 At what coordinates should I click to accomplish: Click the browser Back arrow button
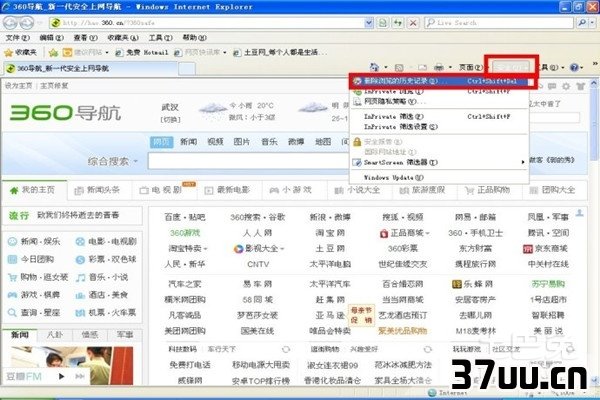(10, 23)
